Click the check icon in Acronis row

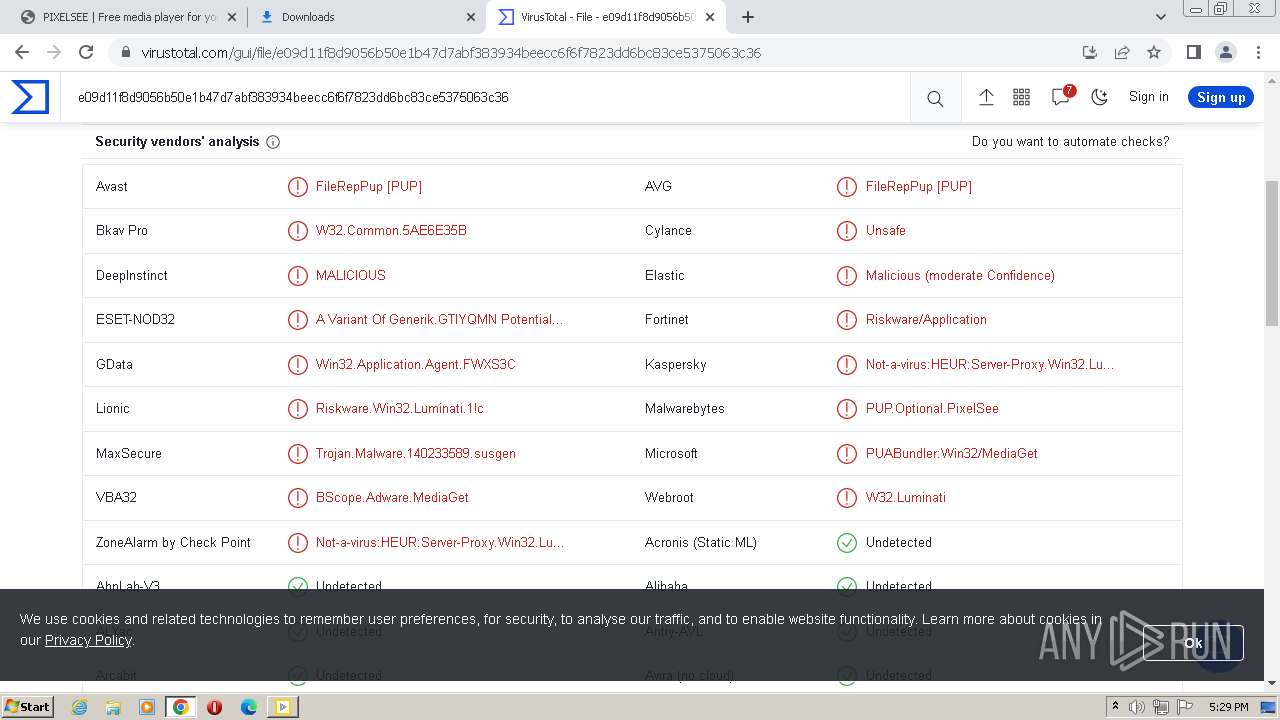click(847, 543)
